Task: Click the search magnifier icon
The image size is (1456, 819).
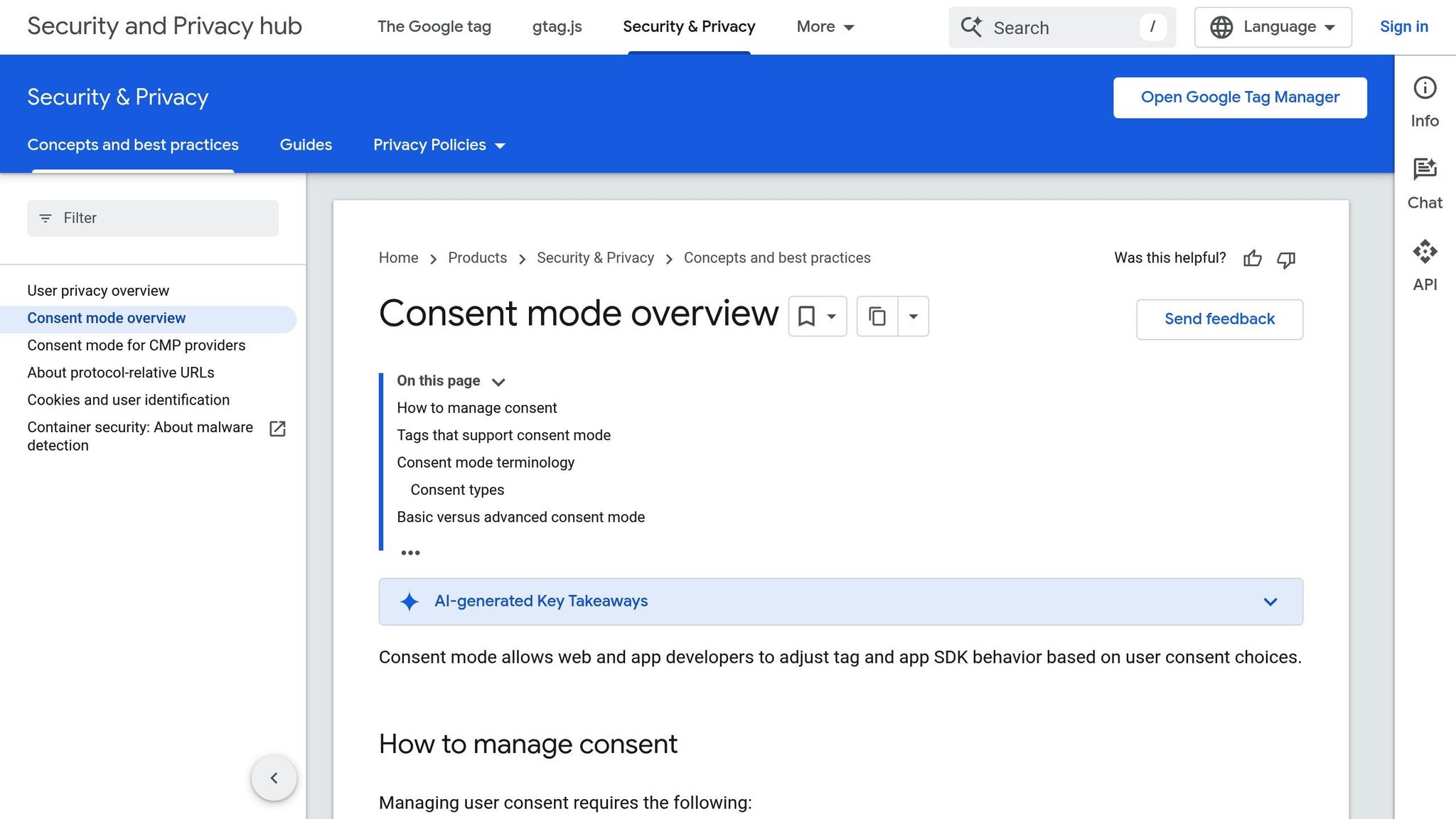Action: tap(971, 27)
